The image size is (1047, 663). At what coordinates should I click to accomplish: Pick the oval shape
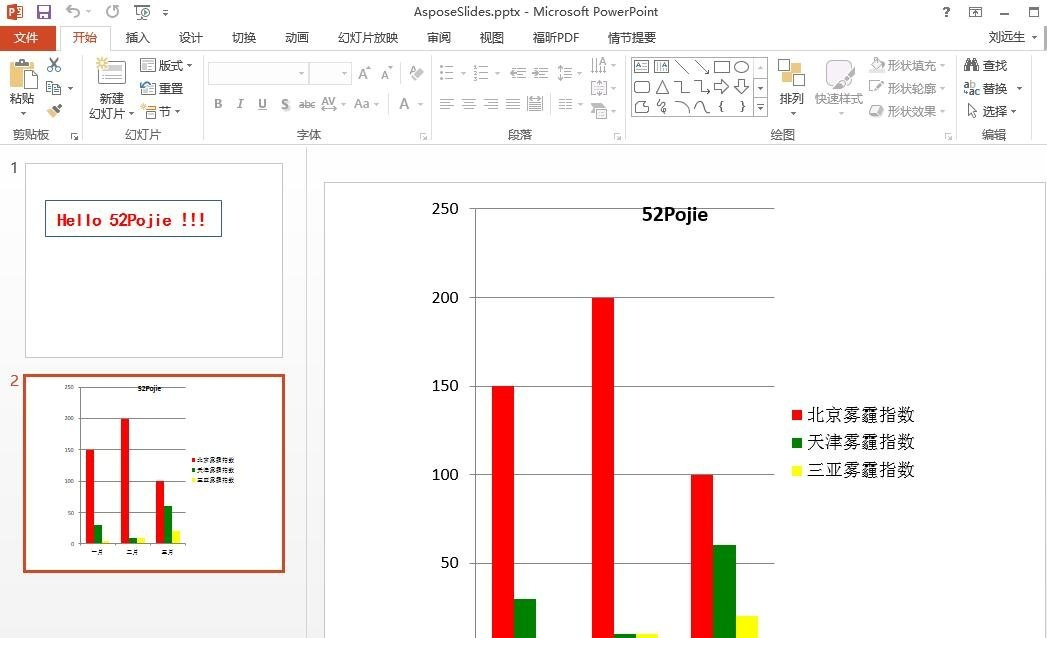[x=741, y=67]
